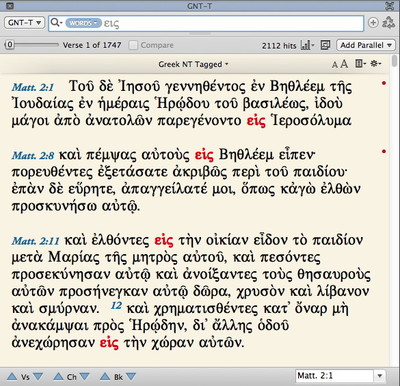Enable the Compare checkbox

click(x=133, y=45)
